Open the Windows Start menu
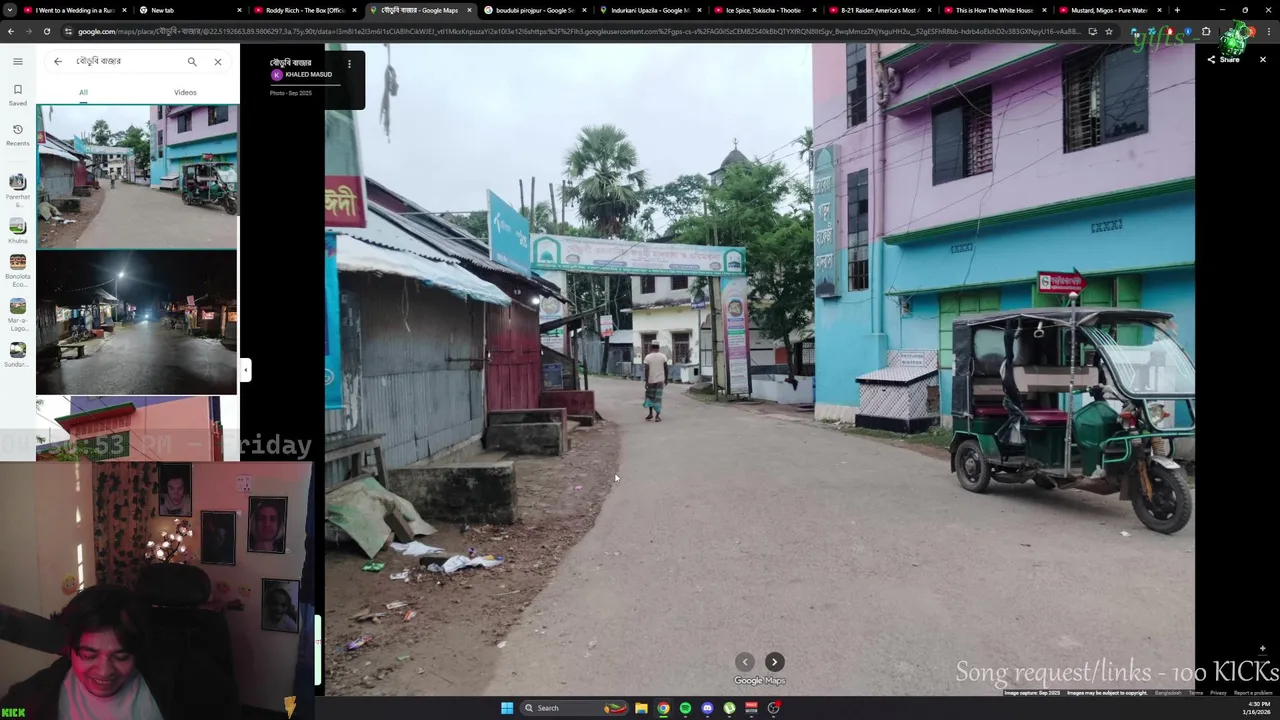The height and width of the screenshot is (720, 1280). (507, 708)
